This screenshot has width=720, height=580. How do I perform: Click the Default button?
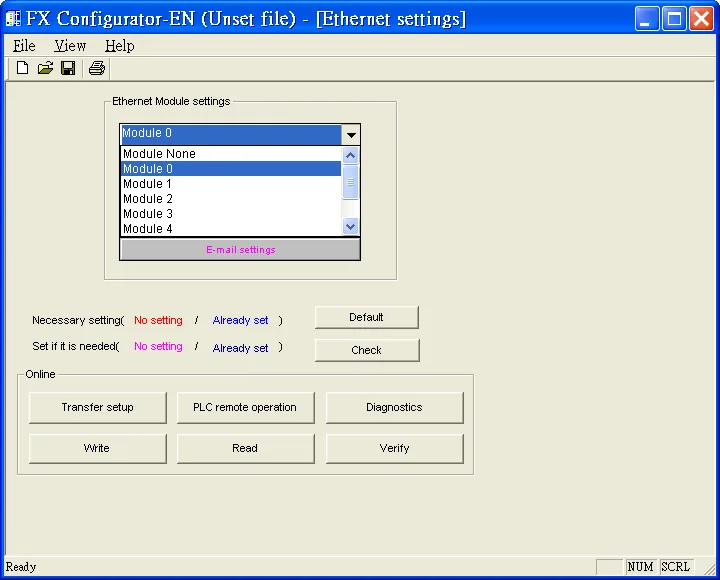[366, 317]
